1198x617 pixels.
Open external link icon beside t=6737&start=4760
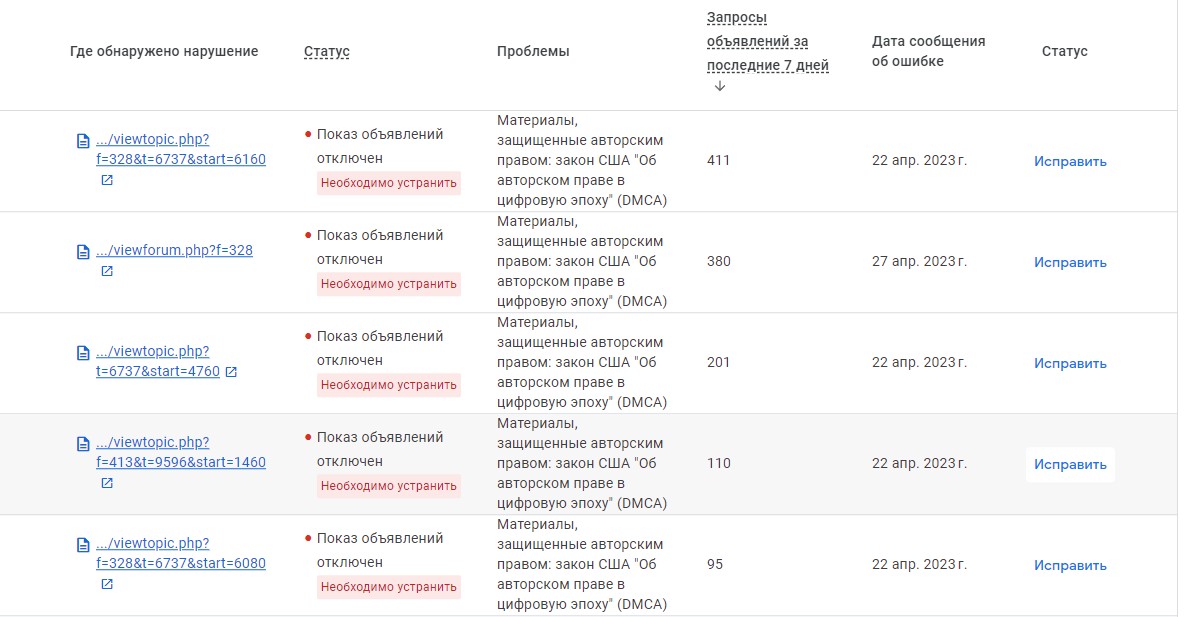click(x=231, y=372)
